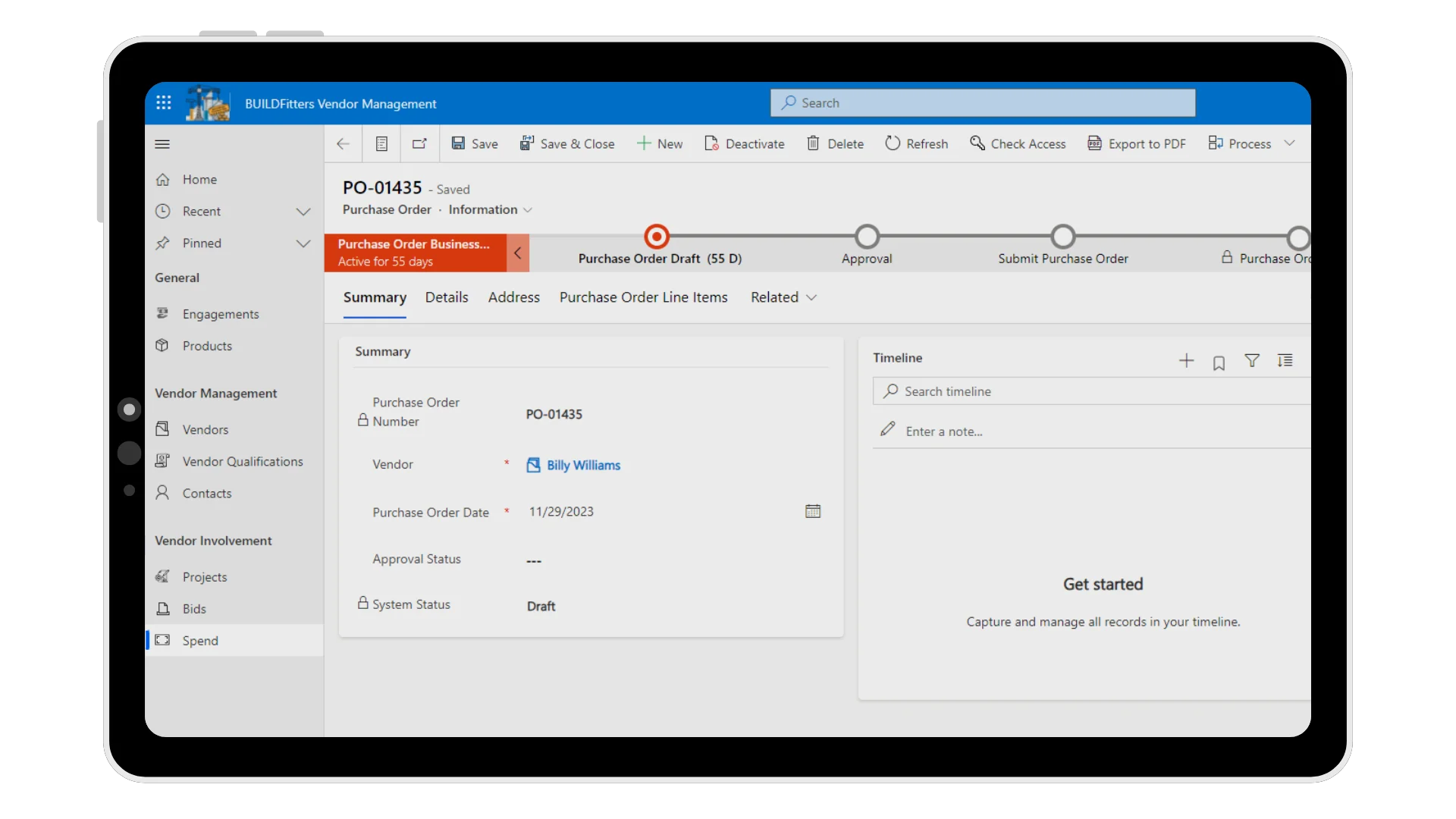Switch to Purchase Order Line Items tab

pos(643,297)
